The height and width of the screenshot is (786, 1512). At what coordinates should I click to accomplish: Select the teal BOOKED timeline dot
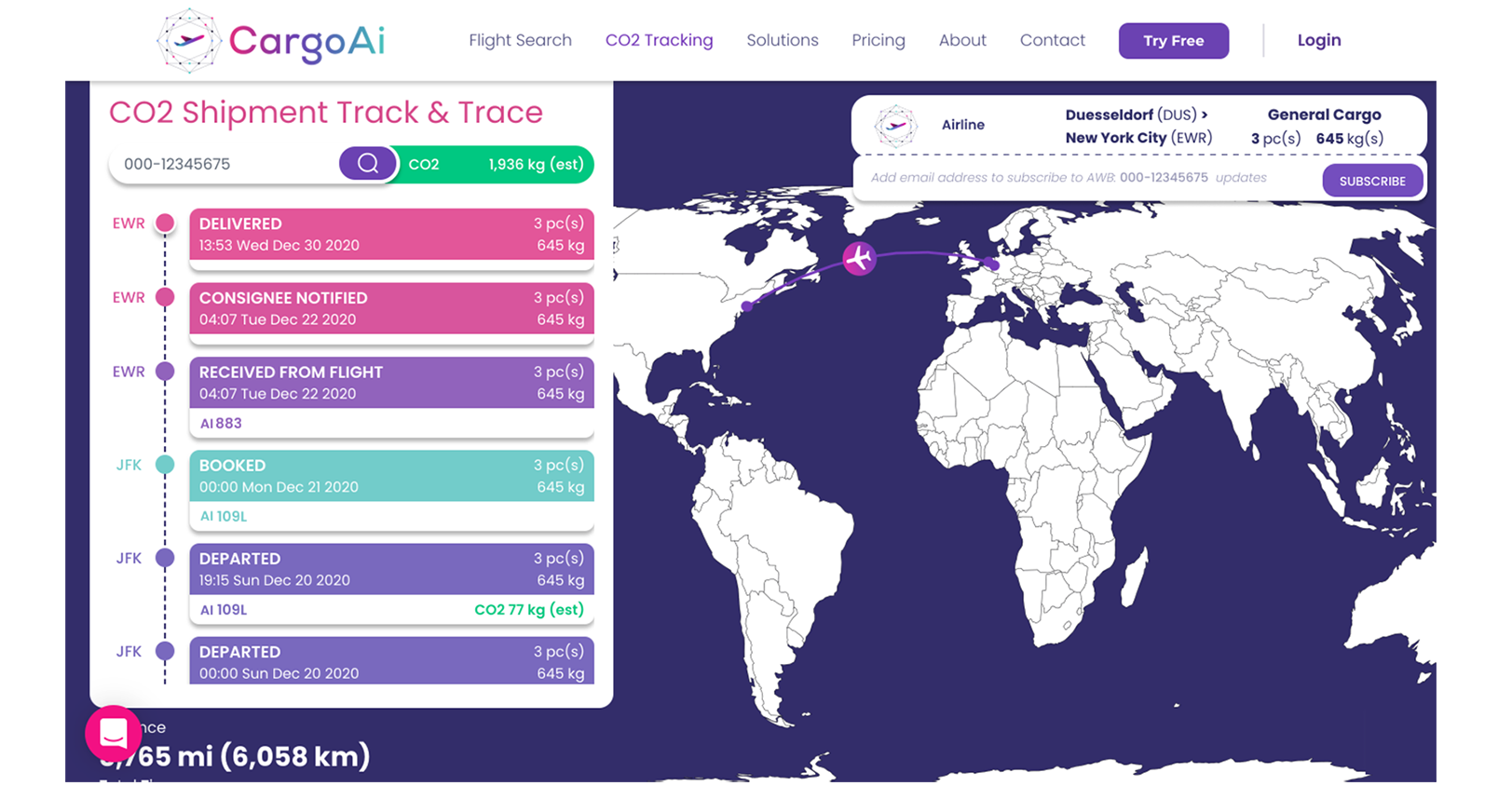(x=165, y=465)
